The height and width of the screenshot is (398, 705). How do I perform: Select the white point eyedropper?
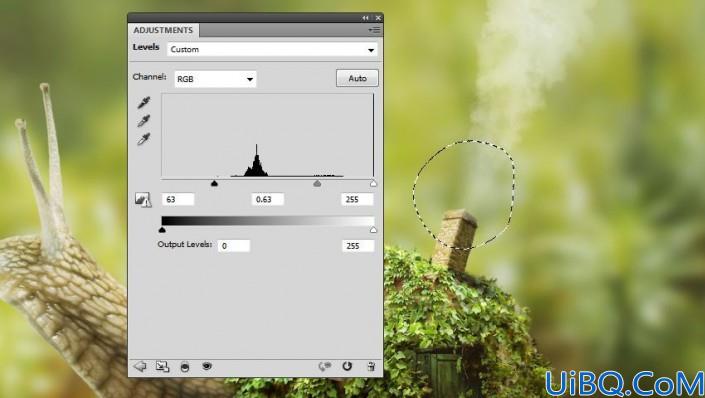144,139
